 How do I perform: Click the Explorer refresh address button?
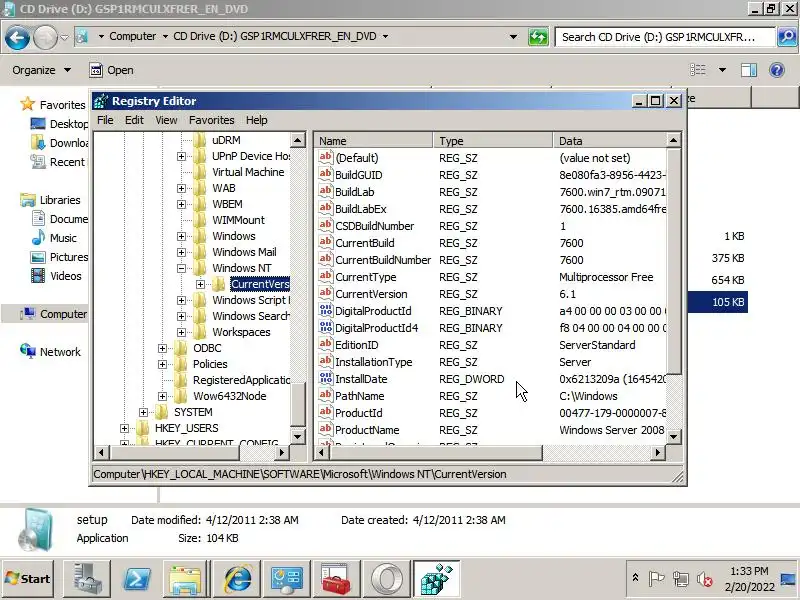pyautogui.click(x=538, y=37)
